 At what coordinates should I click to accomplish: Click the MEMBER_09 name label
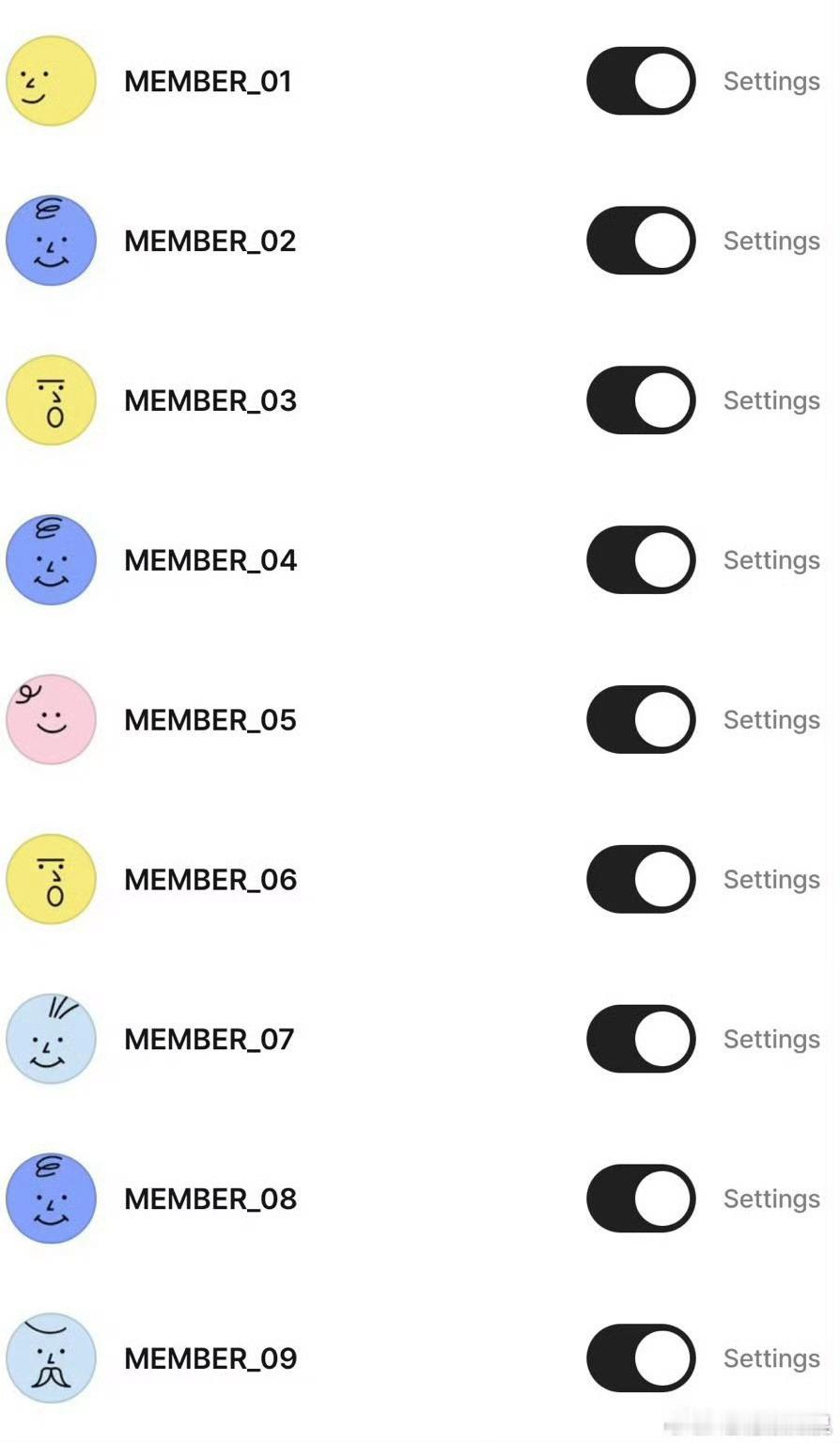210,1358
